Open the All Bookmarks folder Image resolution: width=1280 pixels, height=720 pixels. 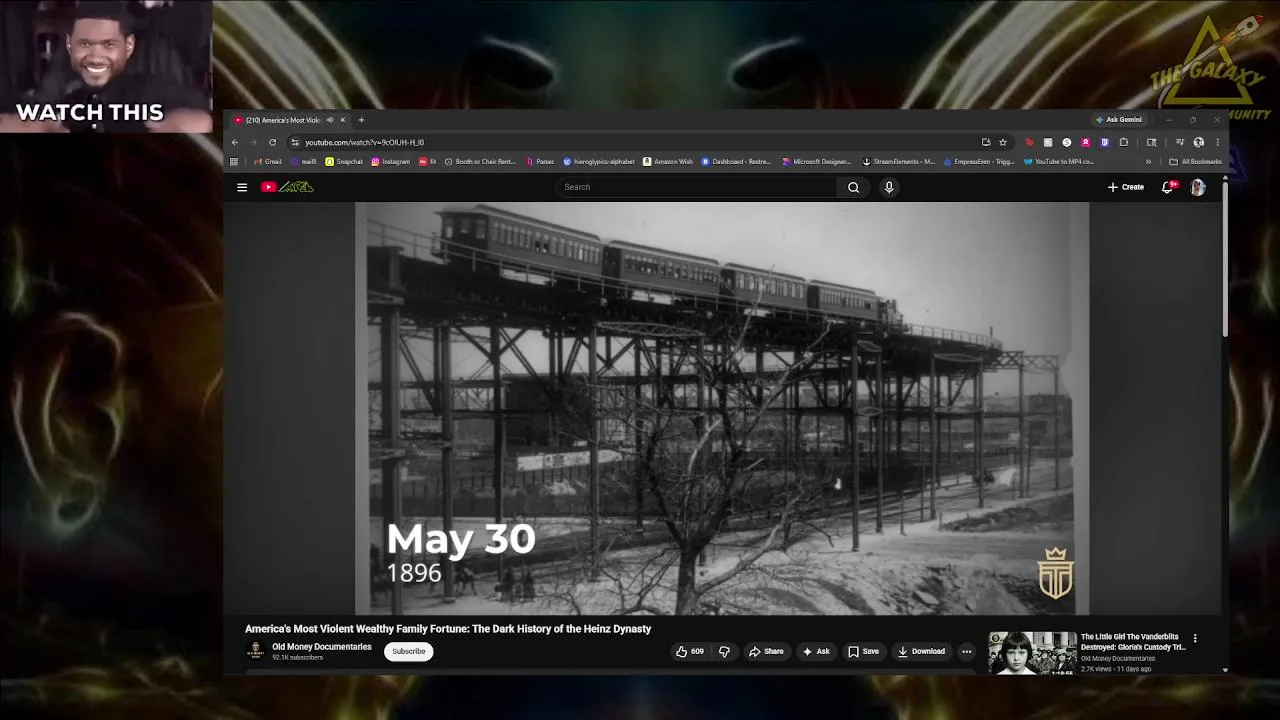point(1196,162)
